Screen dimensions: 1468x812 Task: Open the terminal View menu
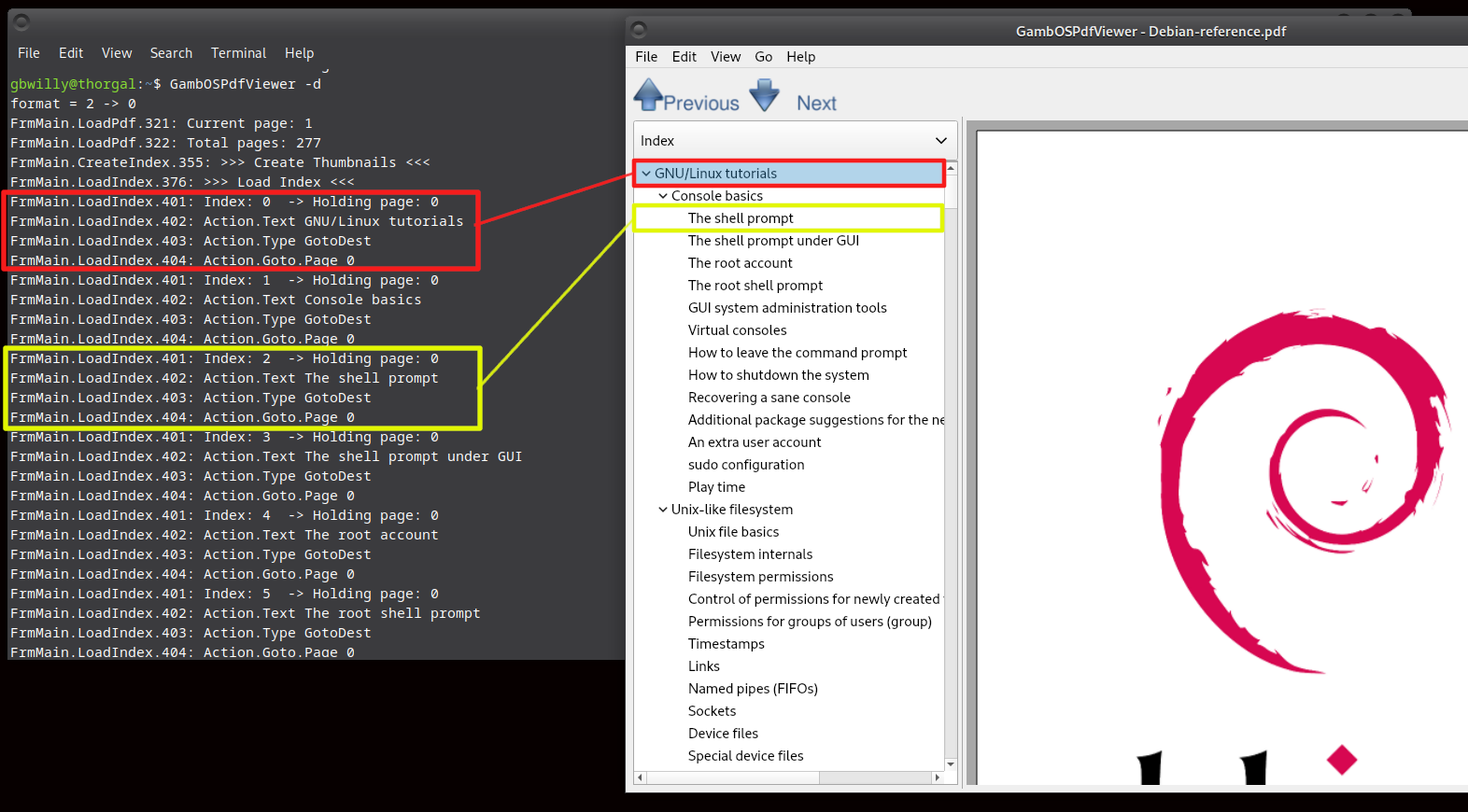pos(117,53)
